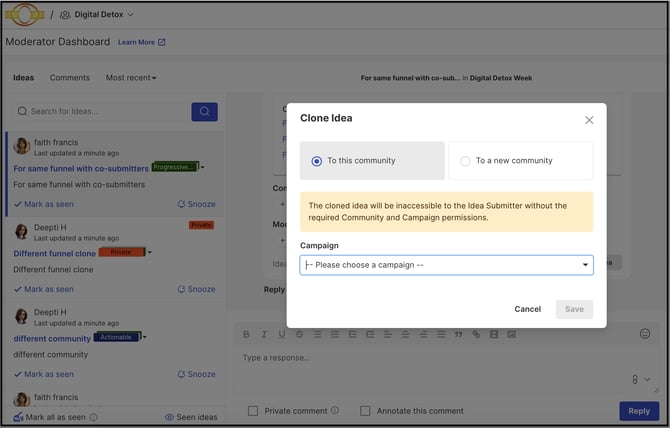This screenshot has height=428, width=670.
Task: Toggle italic formatting in the reply editor
Action: [x=264, y=334]
